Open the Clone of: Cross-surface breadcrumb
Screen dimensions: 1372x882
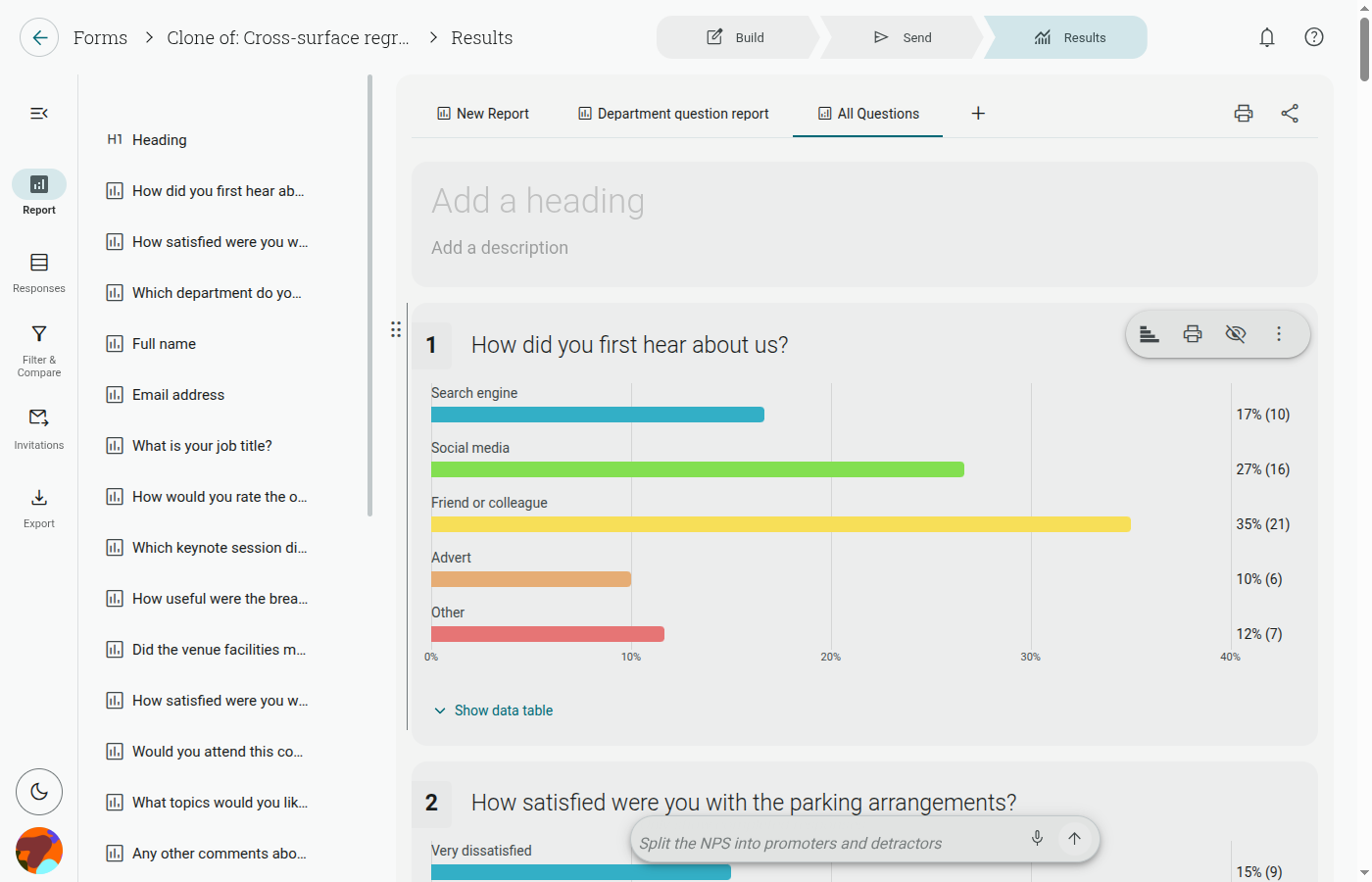(x=288, y=37)
